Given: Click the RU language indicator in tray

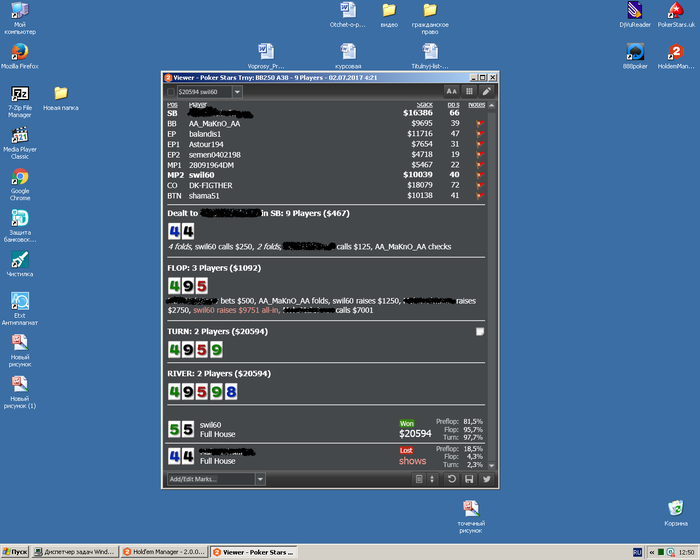Looking at the screenshot, I should pos(638,552).
